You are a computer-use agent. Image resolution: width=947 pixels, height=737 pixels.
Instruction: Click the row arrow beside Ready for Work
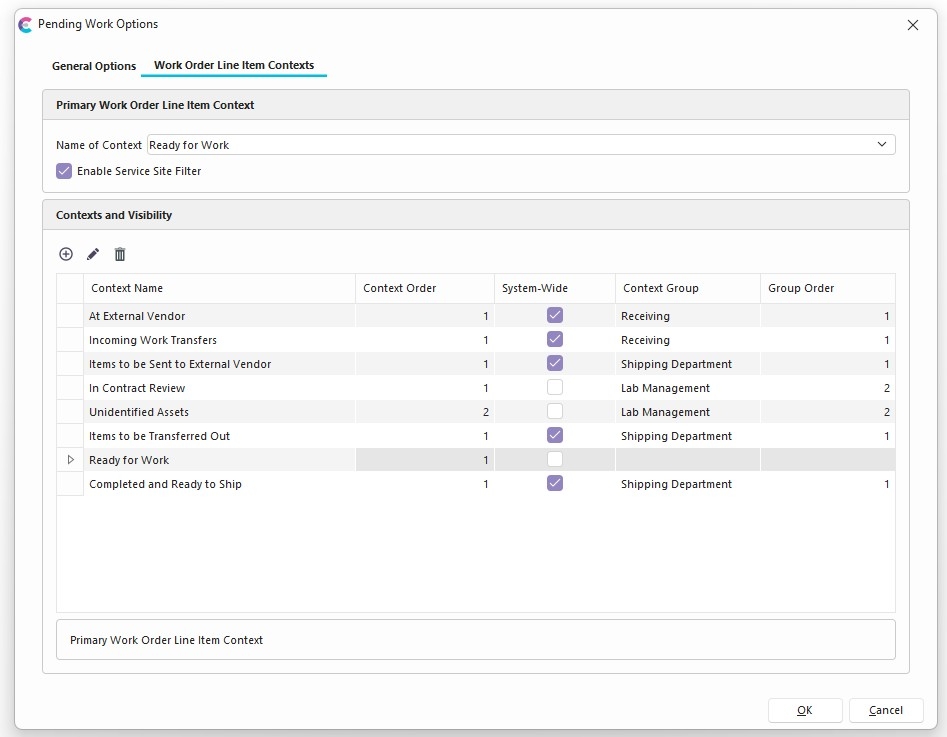pyautogui.click(x=70, y=460)
